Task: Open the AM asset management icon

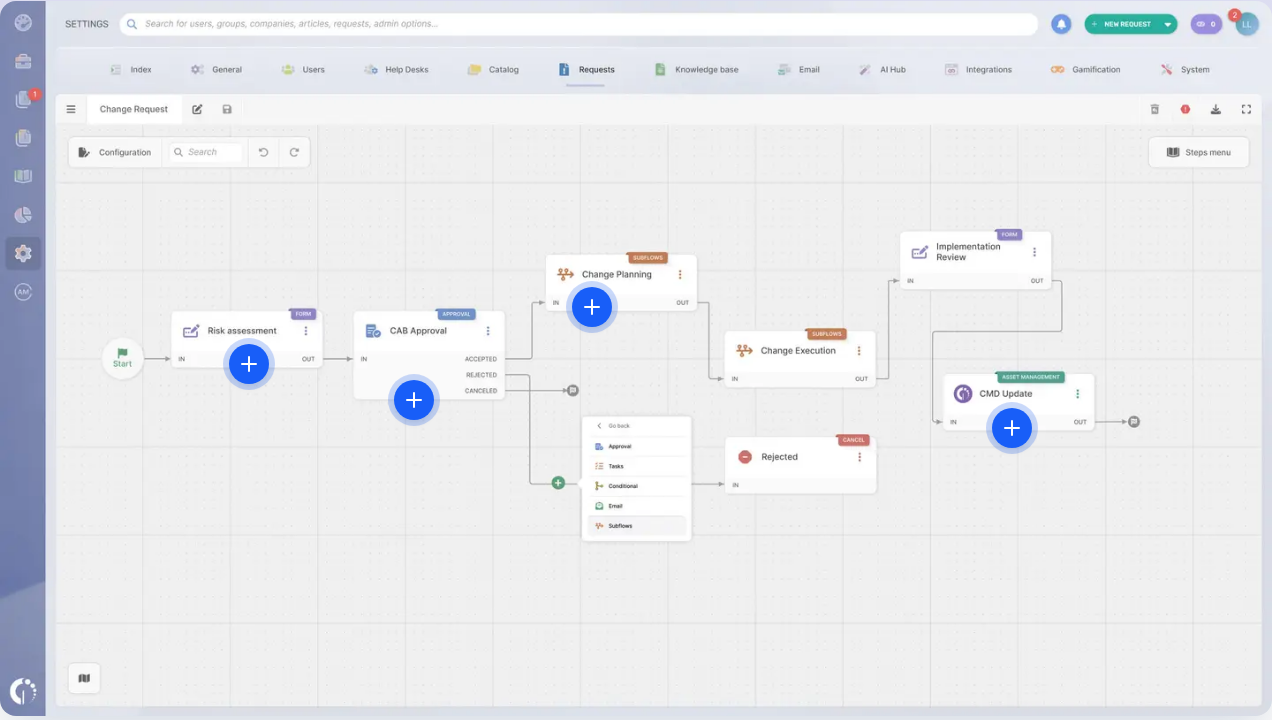Action: pyautogui.click(x=23, y=292)
